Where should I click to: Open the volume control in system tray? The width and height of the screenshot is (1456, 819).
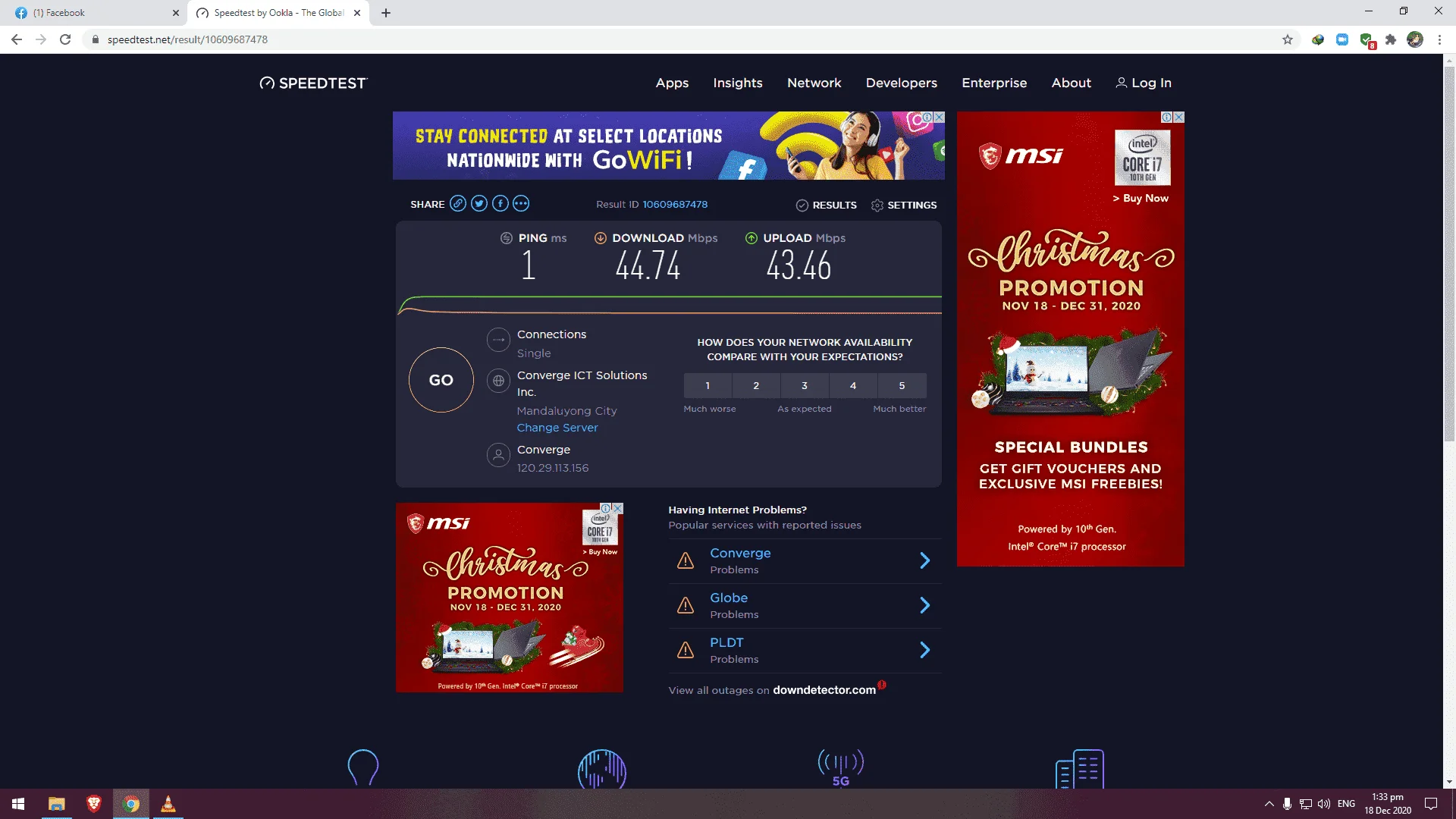(1324, 804)
